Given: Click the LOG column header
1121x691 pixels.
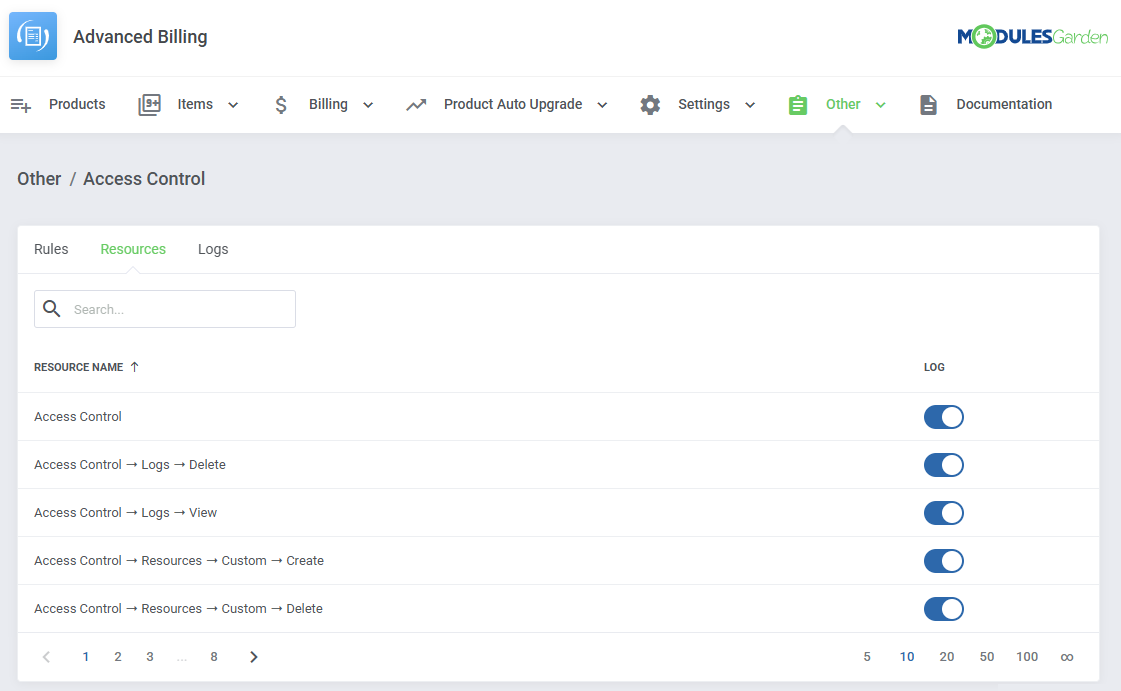Looking at the screenshot, I should (x=934, y=367).
